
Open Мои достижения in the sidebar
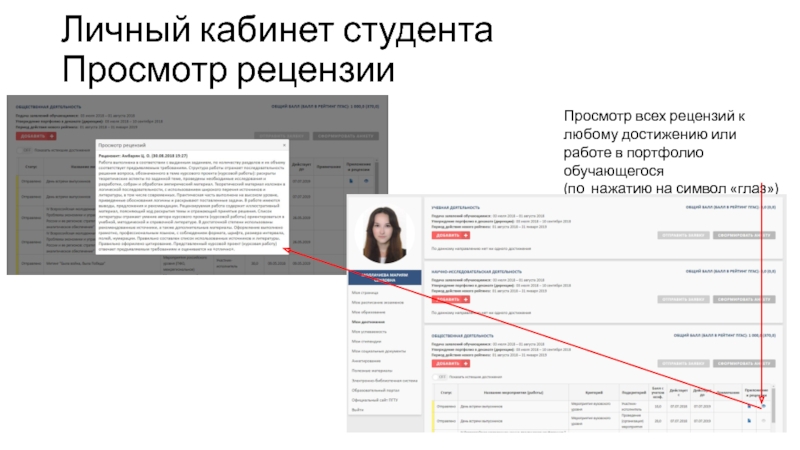click(370, 323)
